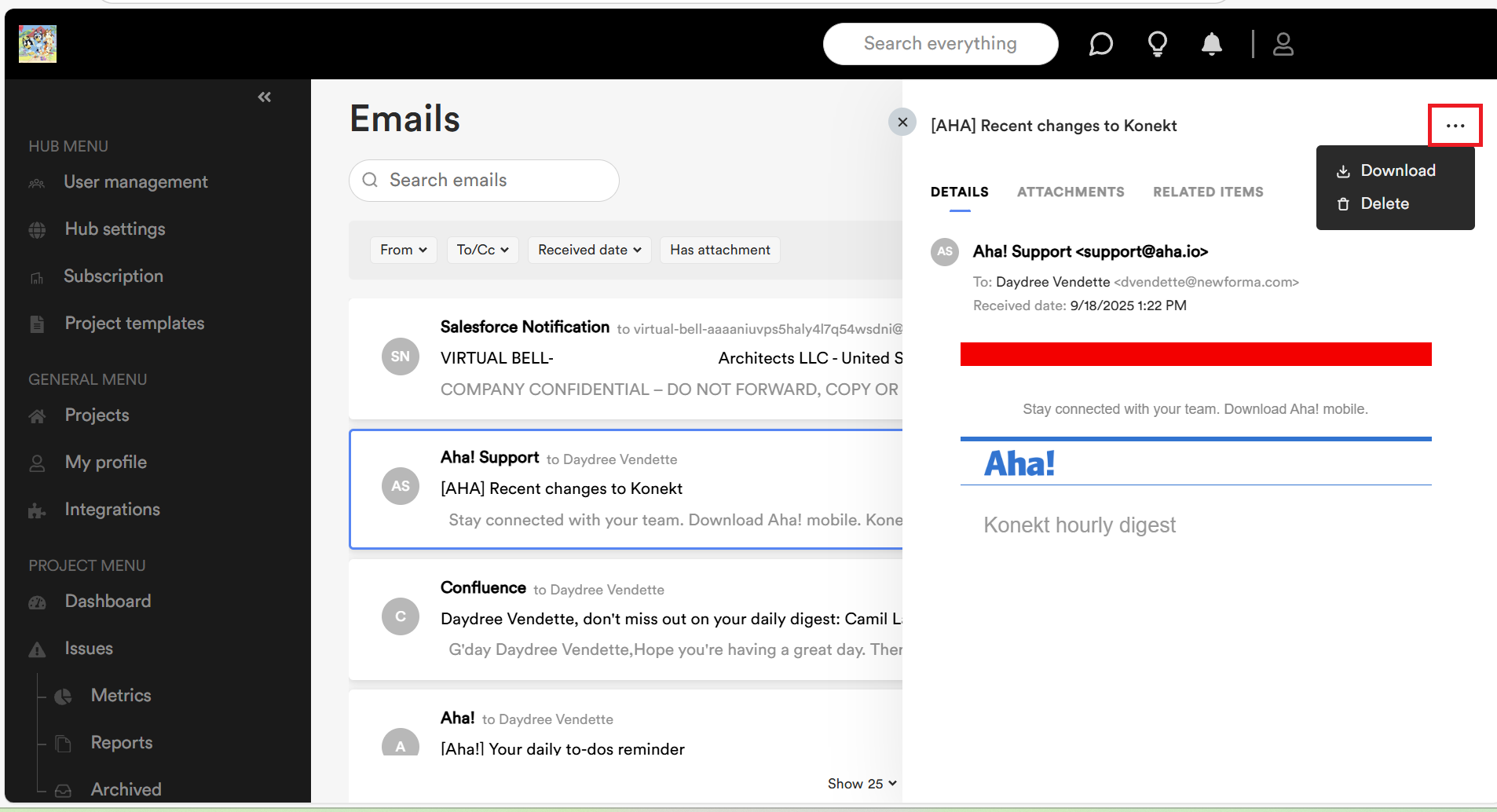Click the Download arrow icon
Viewport: 1497px width, 812px height.
(1343, 171)
